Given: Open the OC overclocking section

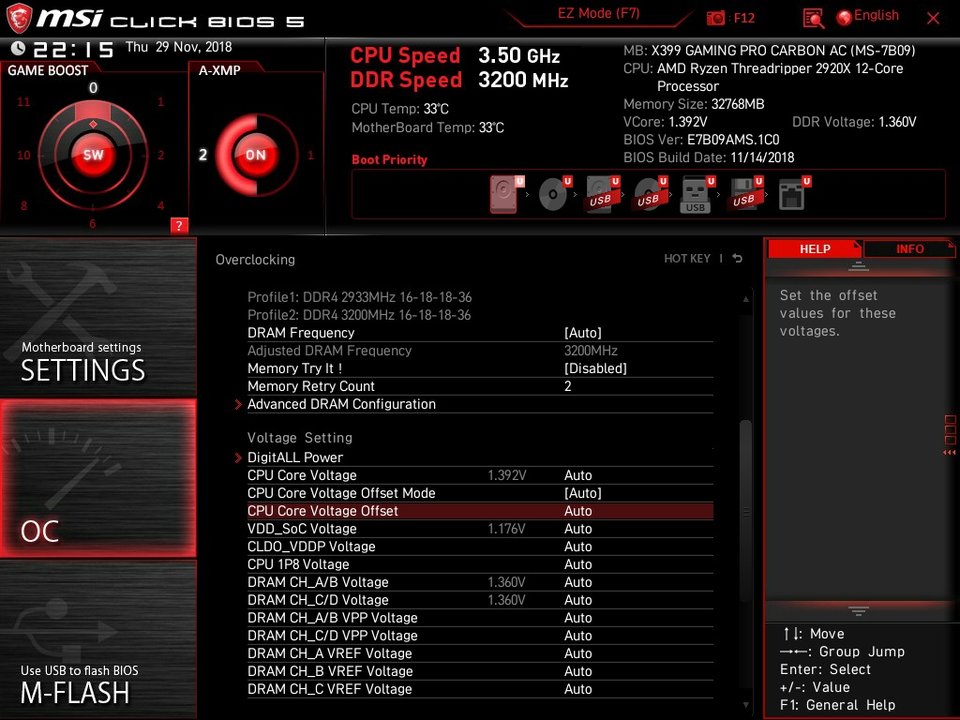Looking at the screenshot, I should 98,479.
